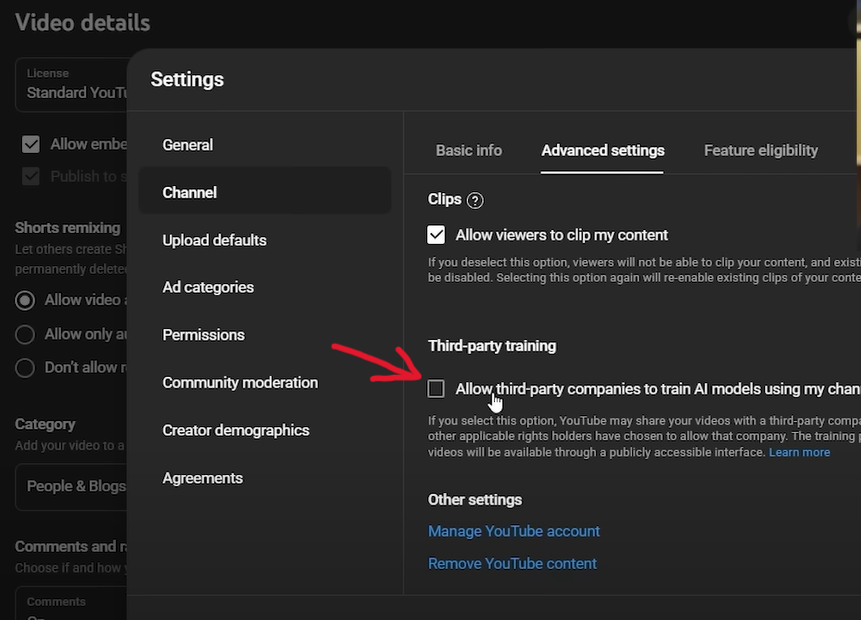Select Allow only audio remixing option
Screen dimensions: 861x620
click(x=25, y=334)
